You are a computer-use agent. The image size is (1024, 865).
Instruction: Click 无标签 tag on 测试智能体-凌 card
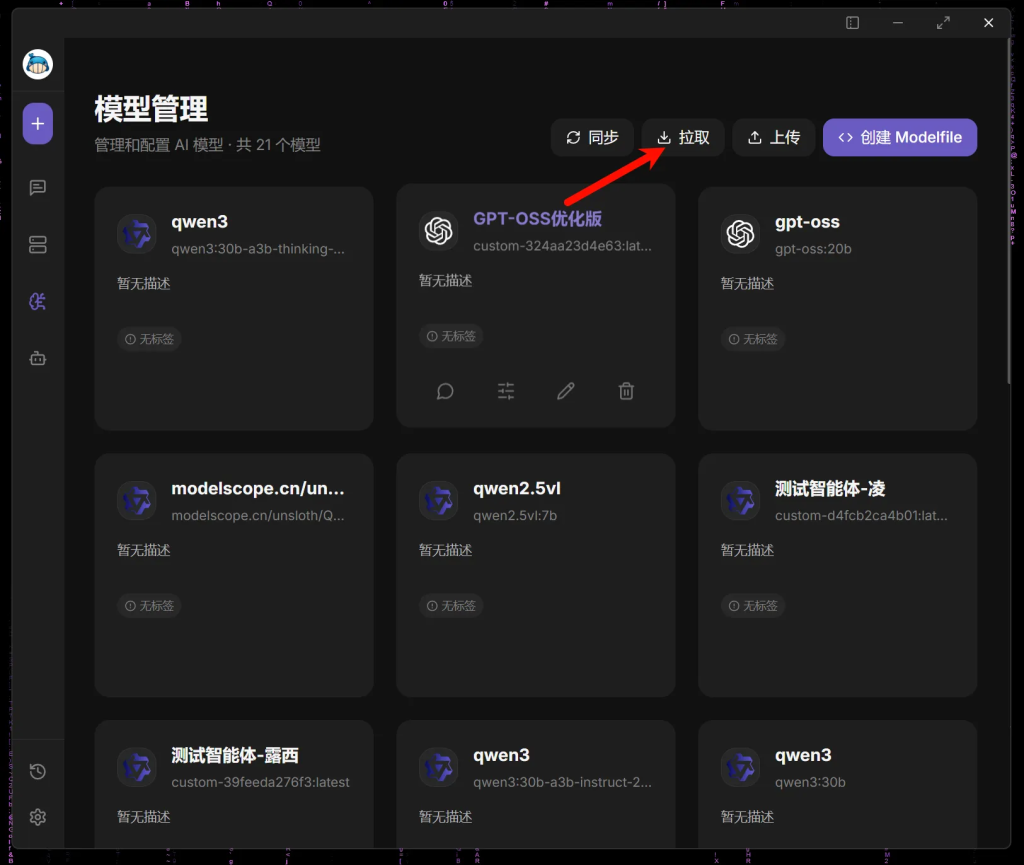(753, 606)
